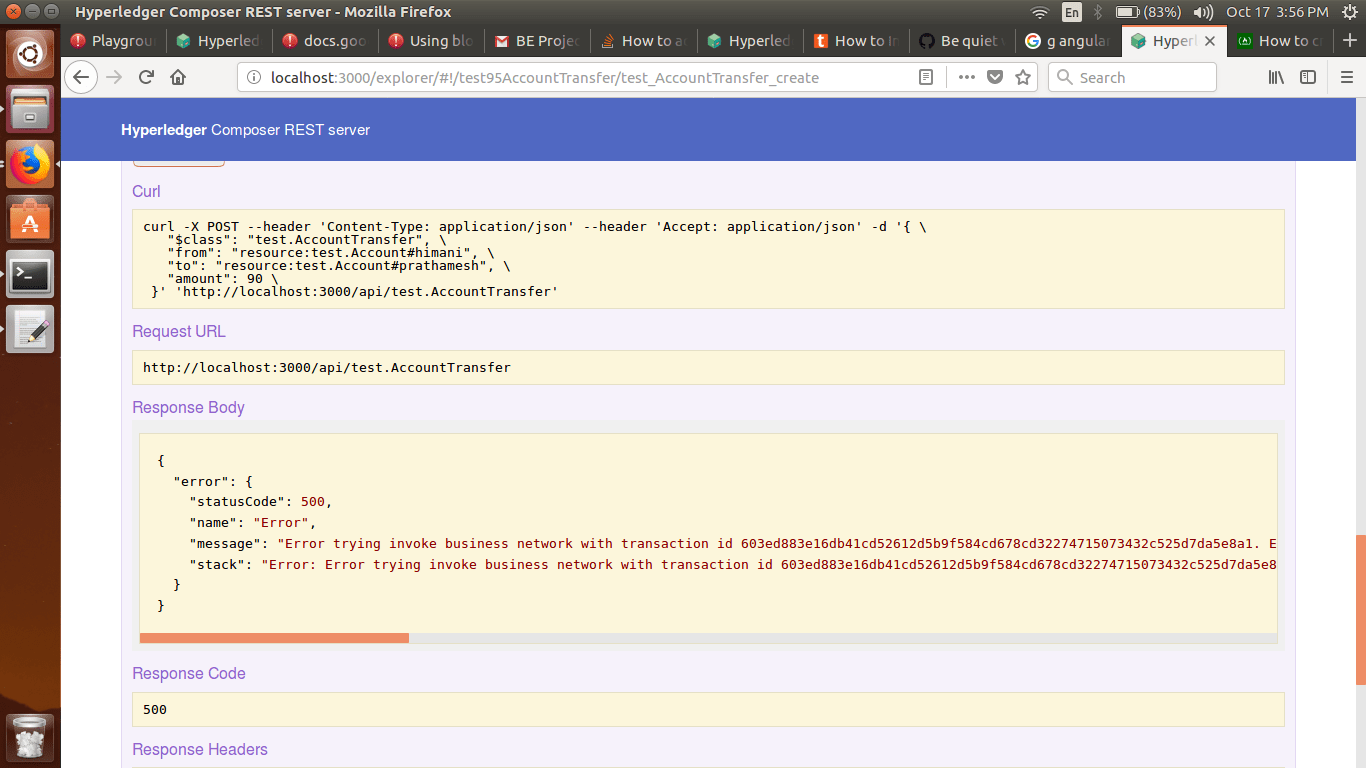
Task: Click the Request URL heading
Action: point(179,331)
